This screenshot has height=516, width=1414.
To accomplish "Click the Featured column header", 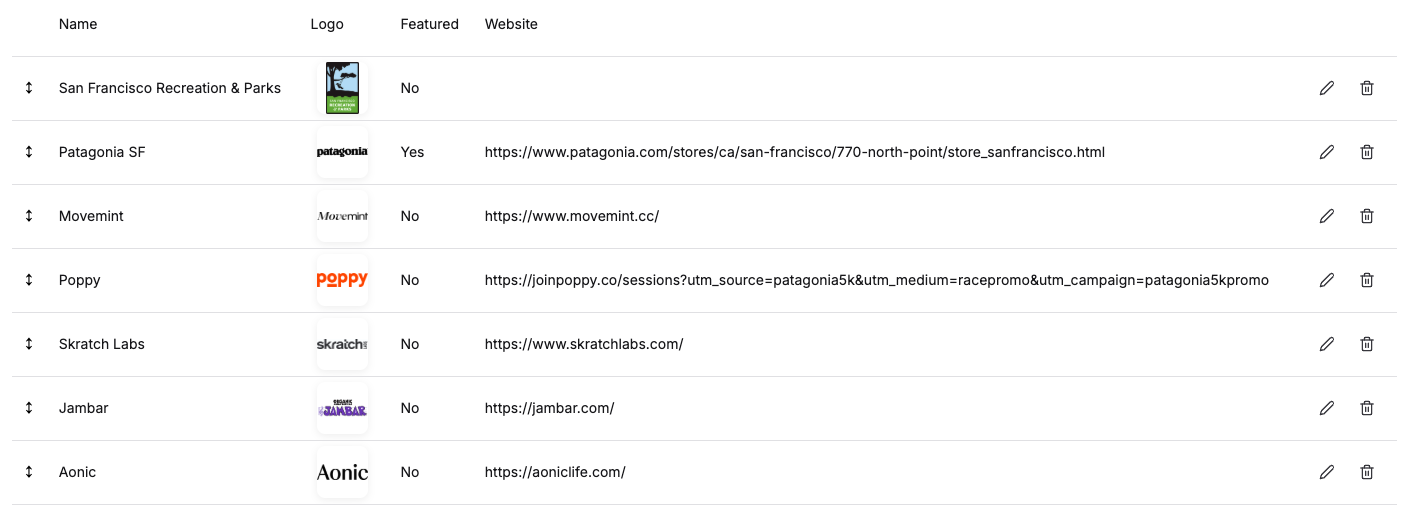I will [429, 24].
